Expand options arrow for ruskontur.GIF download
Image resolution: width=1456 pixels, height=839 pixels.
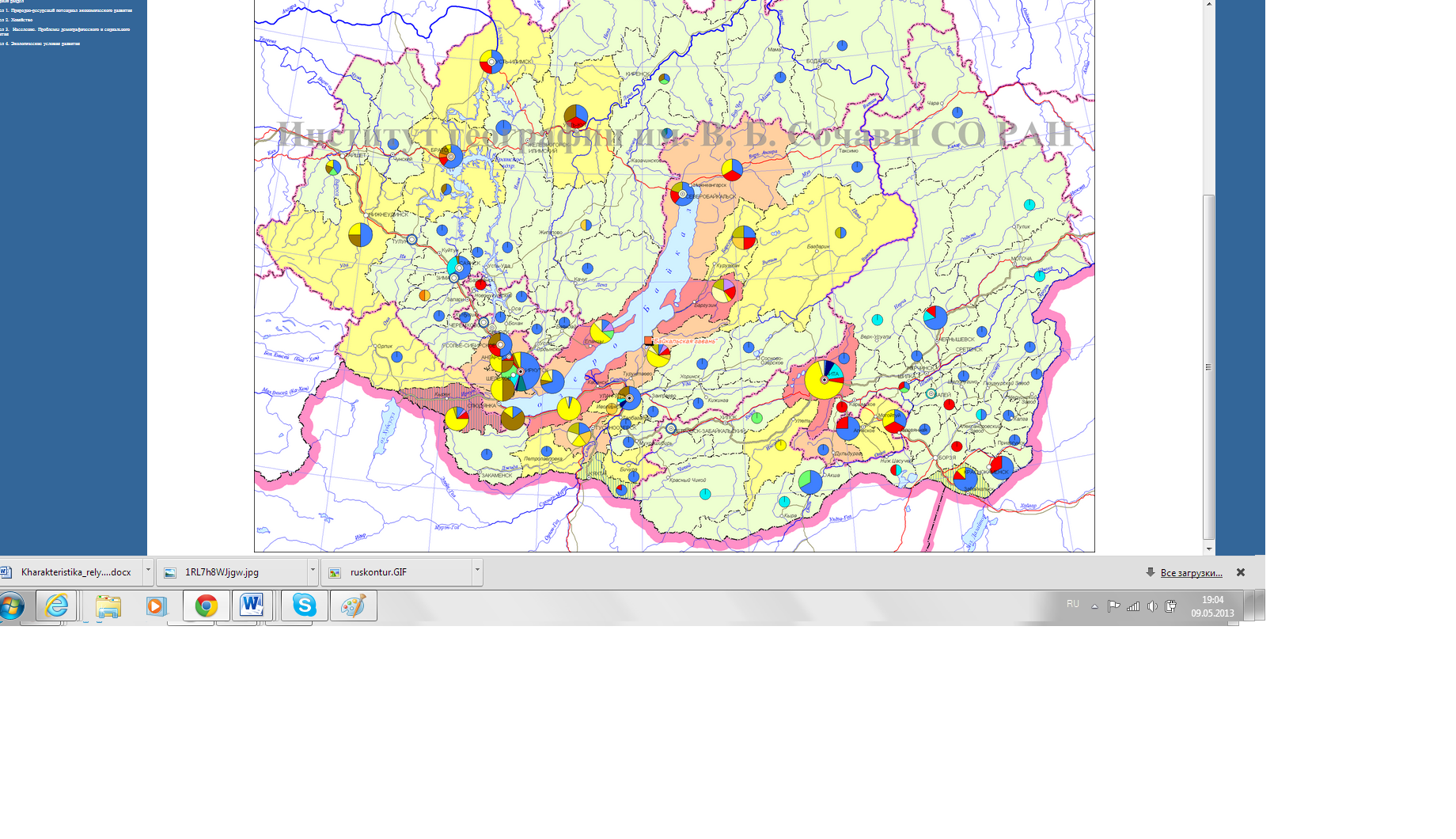(477, 571)
